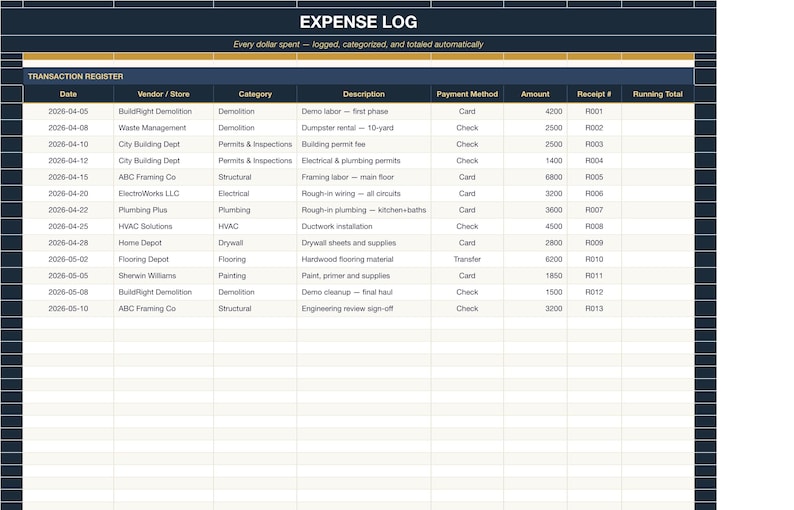Click the Waste Management vendor cell
Viewport: 794px width, 510px height.
click(x=164, y=128)
